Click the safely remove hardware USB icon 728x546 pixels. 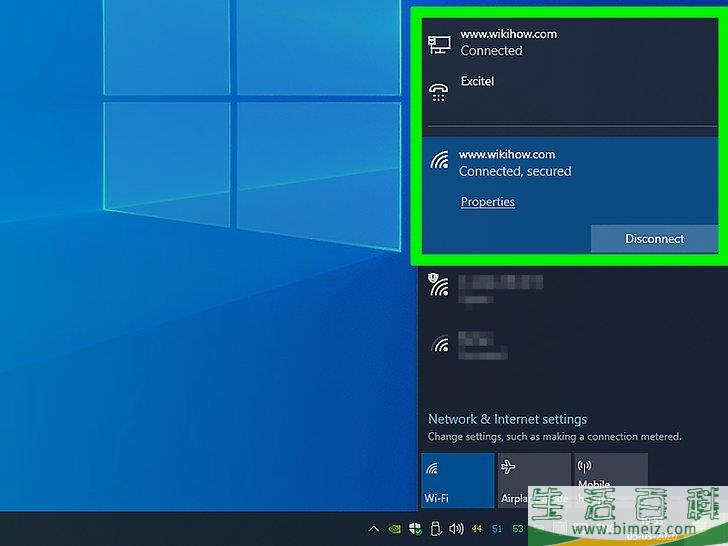coord(436,528)
